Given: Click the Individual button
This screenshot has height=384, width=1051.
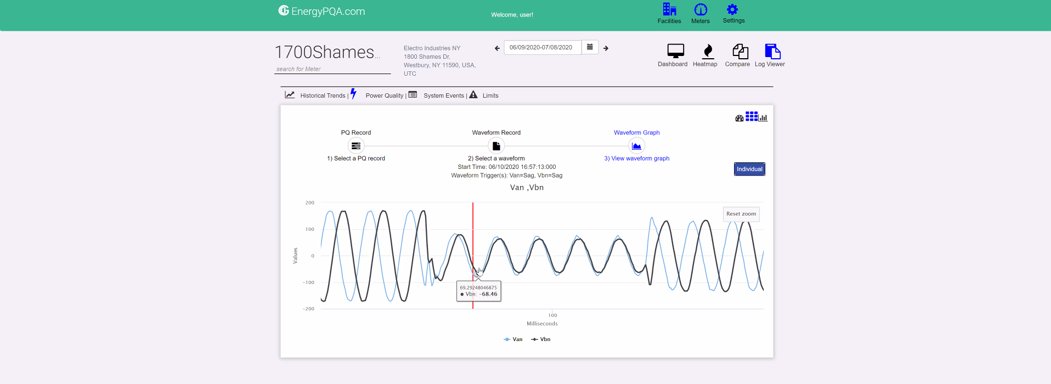Looking at the screenshot, I should (749, 169).
